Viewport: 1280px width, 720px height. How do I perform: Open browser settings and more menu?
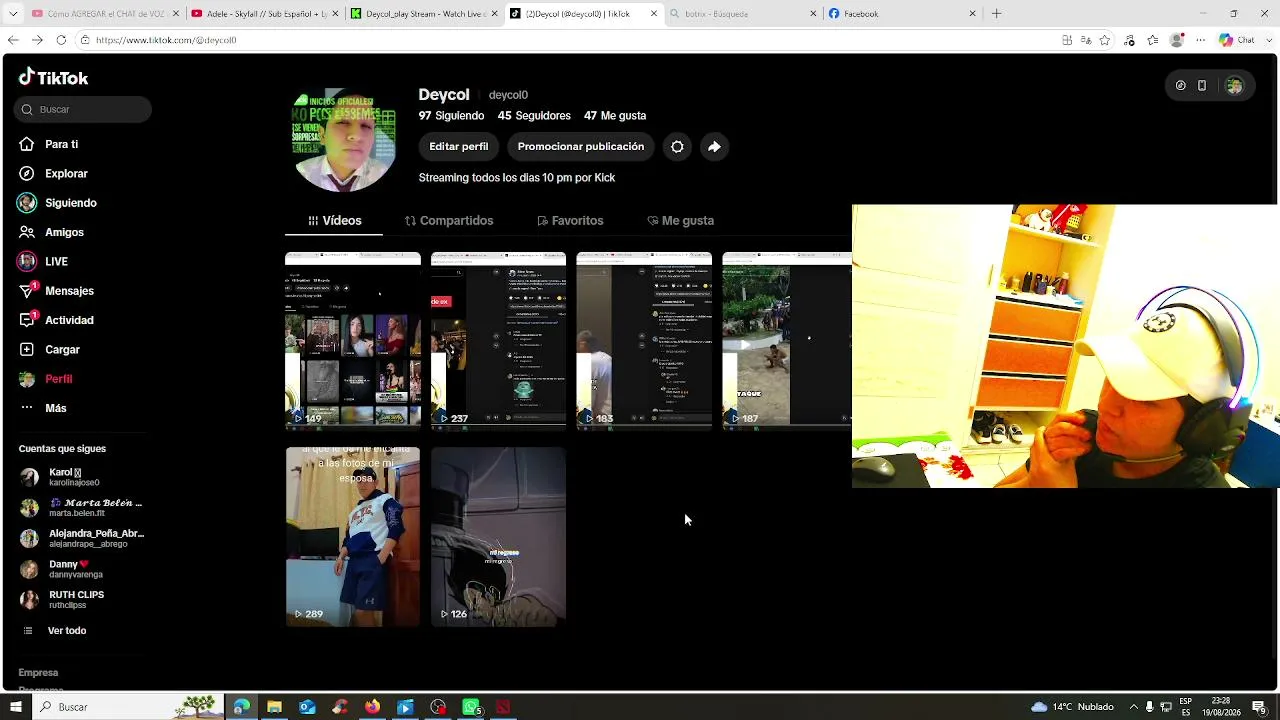click(1200, 40)
